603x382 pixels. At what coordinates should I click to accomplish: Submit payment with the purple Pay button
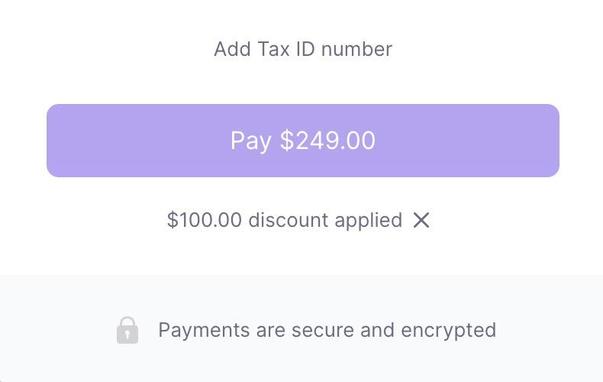(x=303, y=140)
